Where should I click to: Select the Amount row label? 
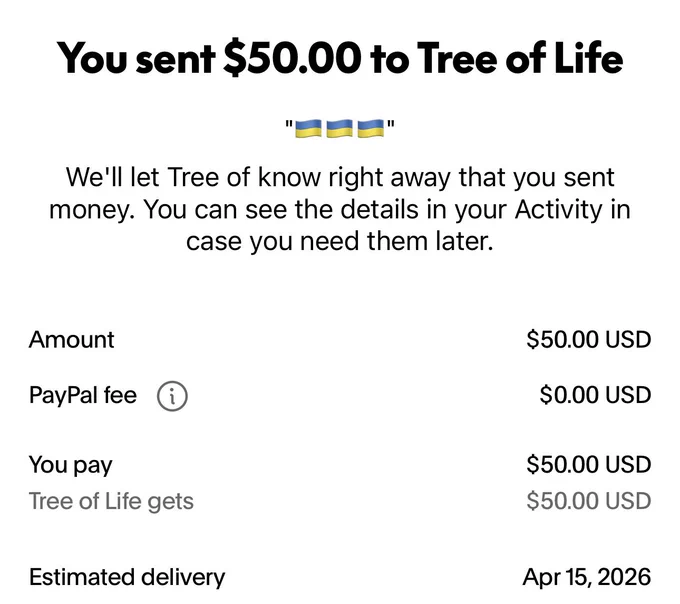coord(72,340)
